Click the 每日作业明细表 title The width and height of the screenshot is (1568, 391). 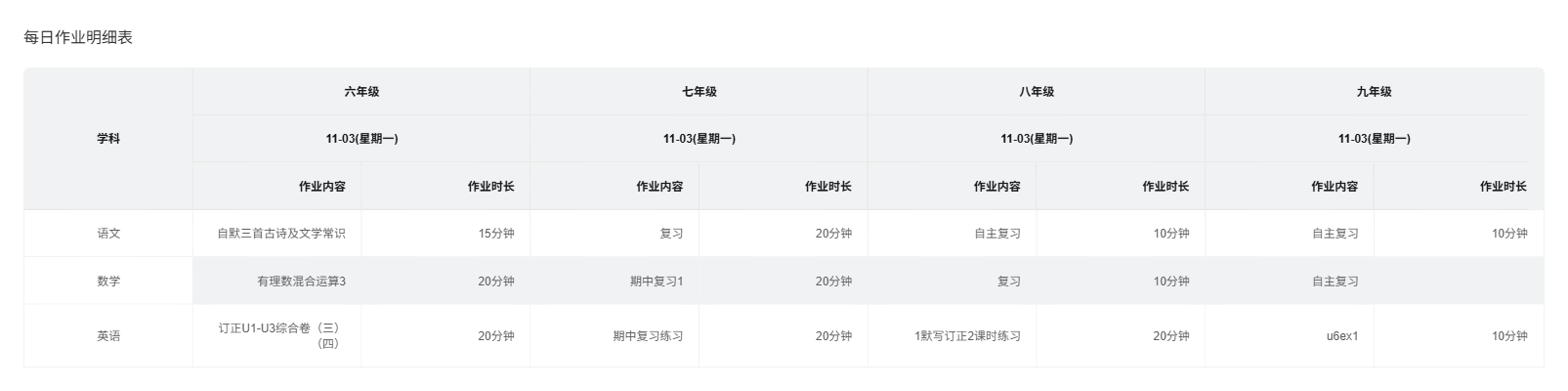(x=78, y=38)
